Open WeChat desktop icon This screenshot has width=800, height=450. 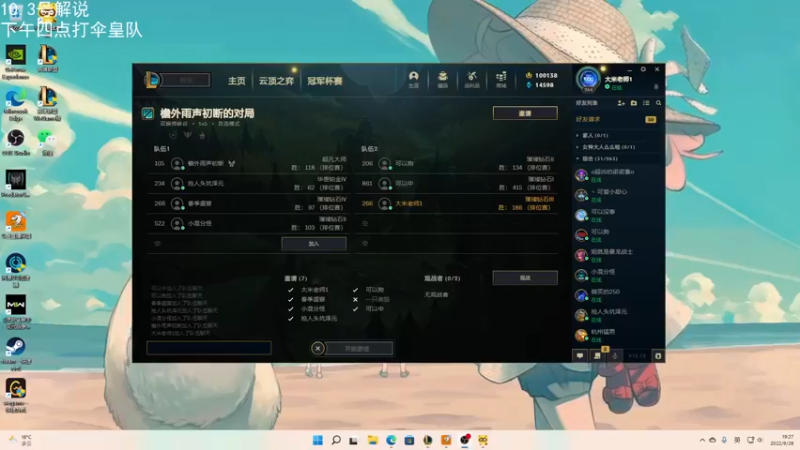tap(47, 142)
